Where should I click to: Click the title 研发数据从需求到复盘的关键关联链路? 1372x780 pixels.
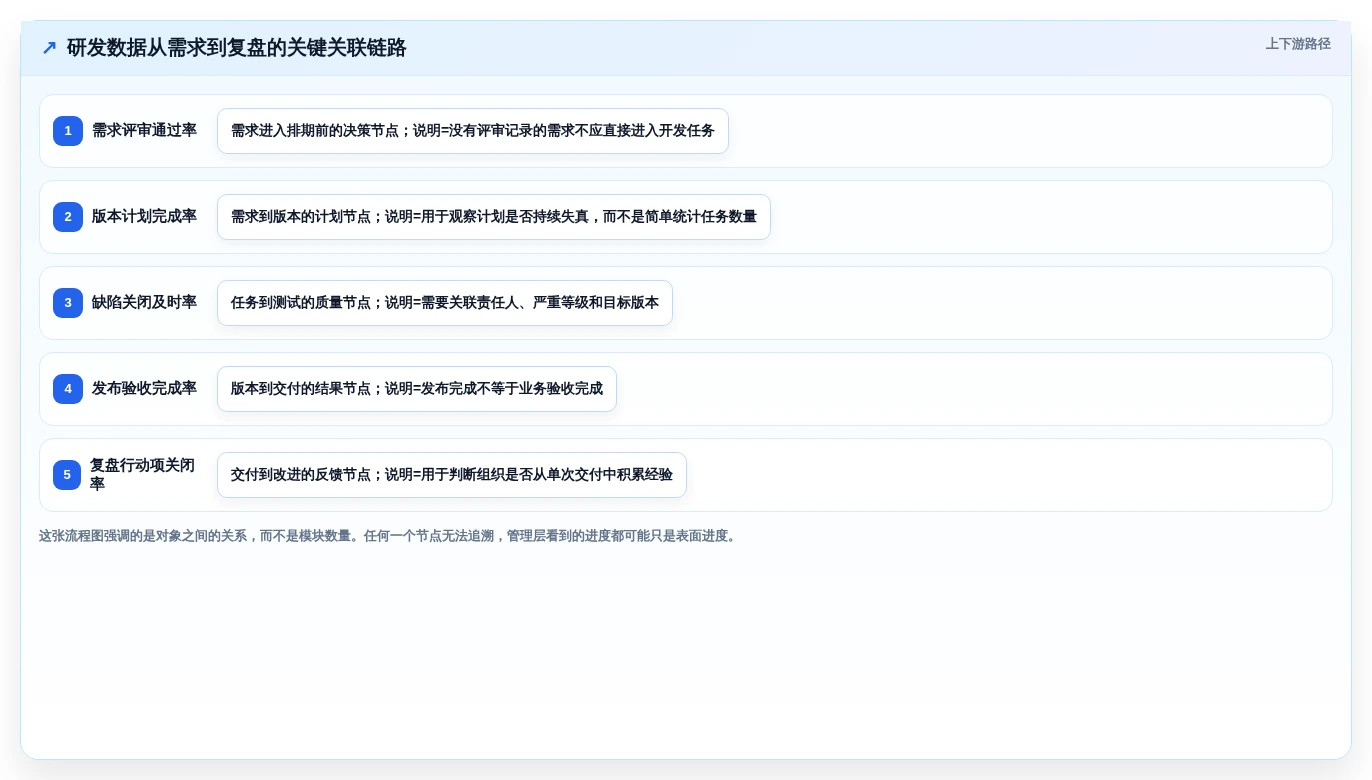(x=237, y=48)
